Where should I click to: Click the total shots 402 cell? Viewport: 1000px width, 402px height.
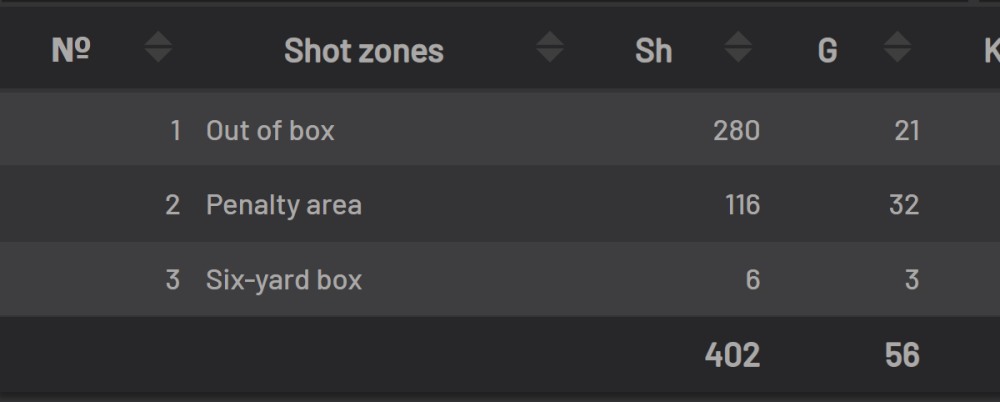coord(732,355)
